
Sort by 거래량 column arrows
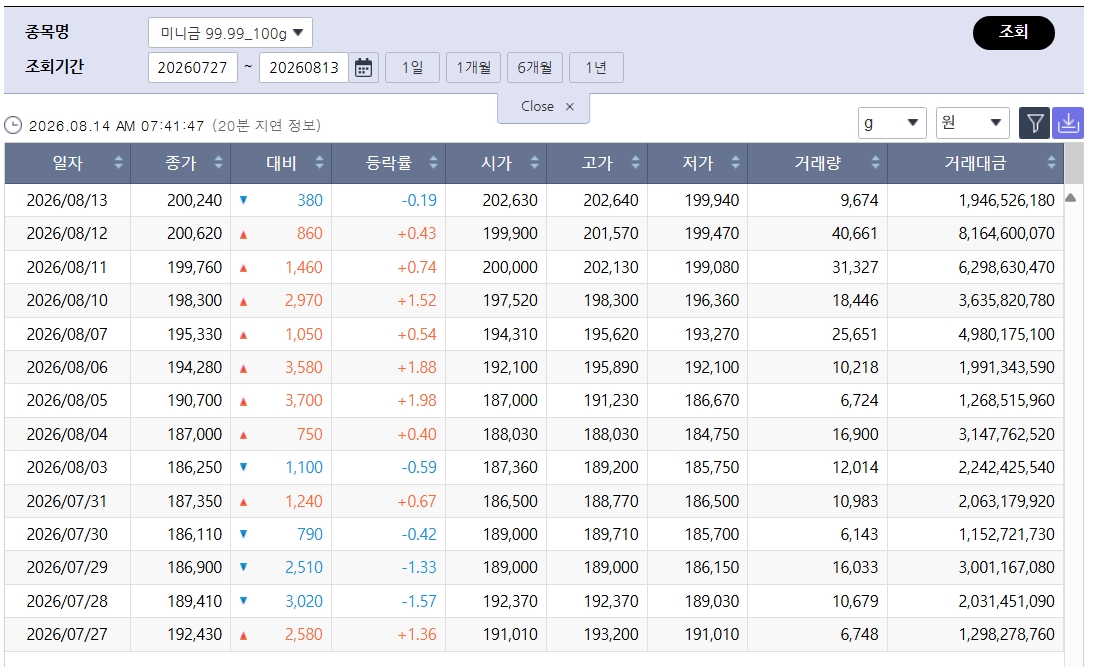tap(875, 163)
